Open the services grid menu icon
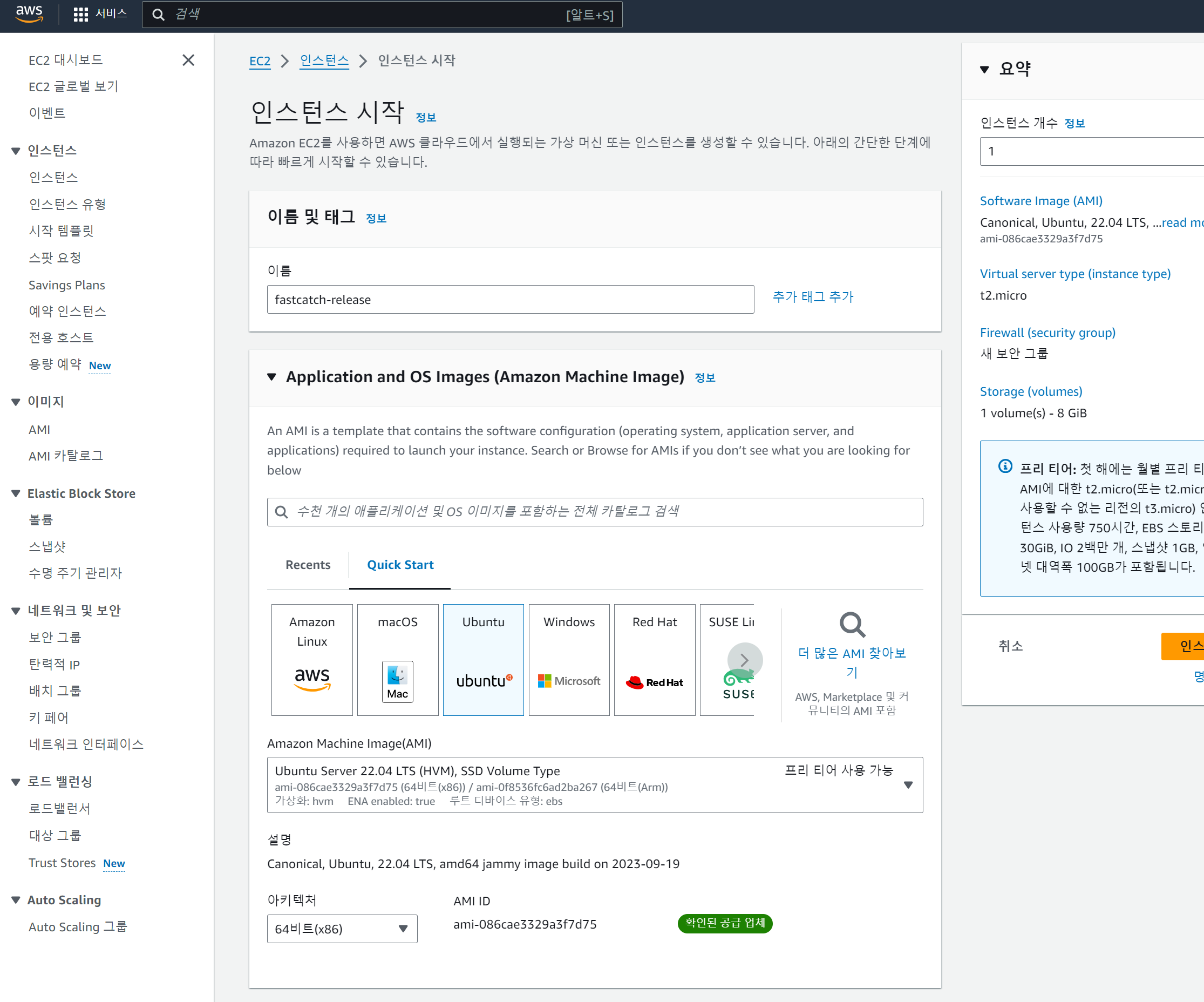1204x1002 pixels. tap(81, 15)
